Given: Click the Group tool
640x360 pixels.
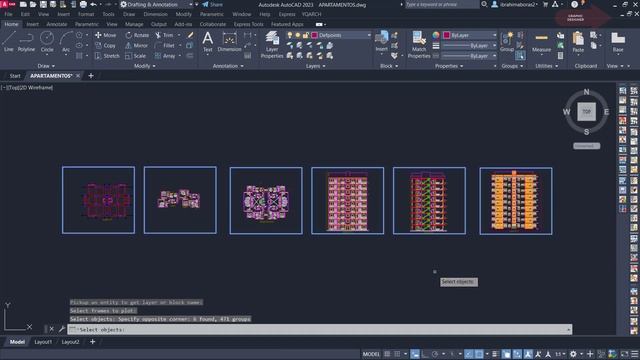Looking at the screenshot, I should pos(507,42).
